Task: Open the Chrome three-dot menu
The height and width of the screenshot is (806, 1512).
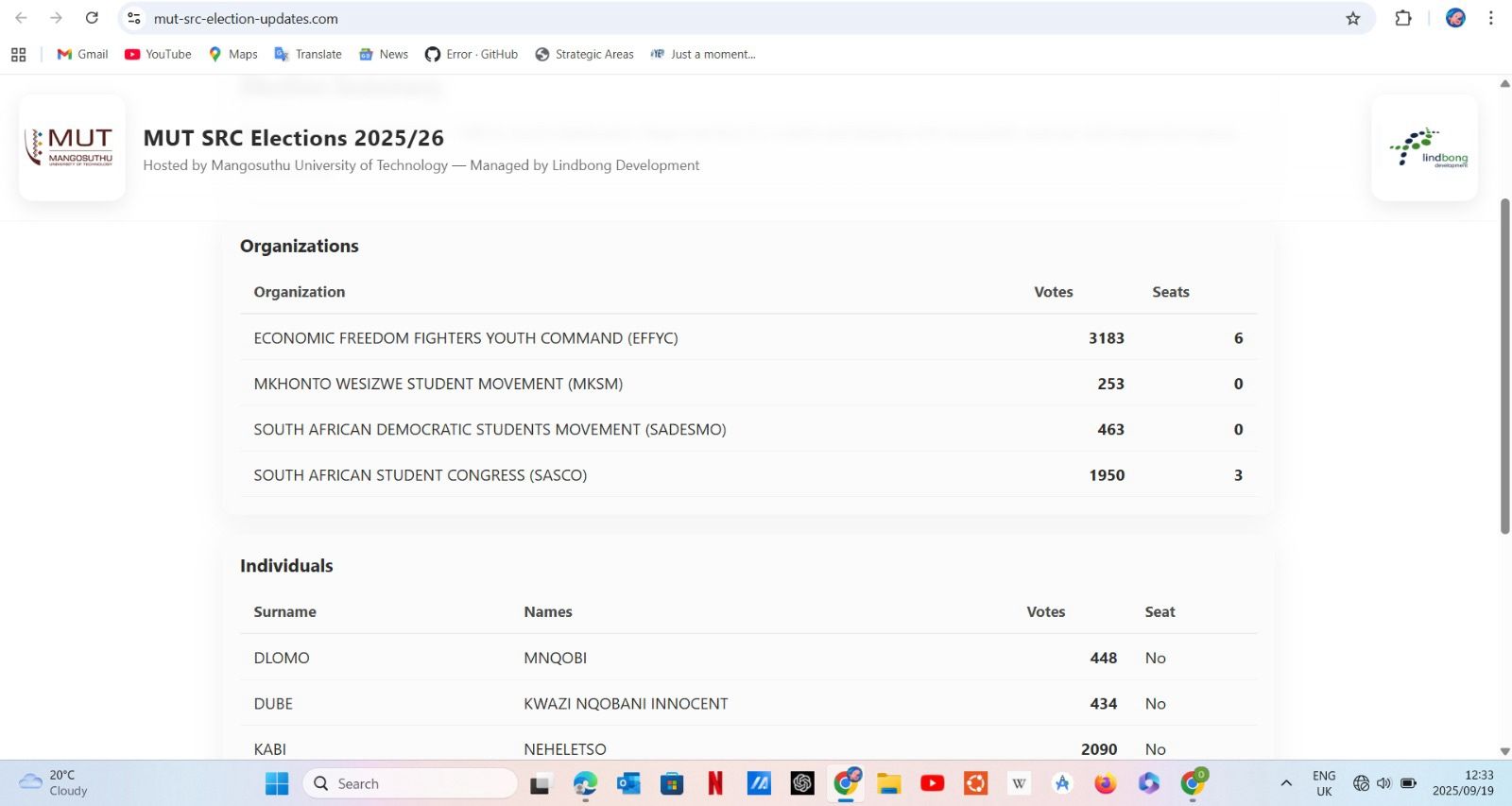Action: pos(1490,18)
